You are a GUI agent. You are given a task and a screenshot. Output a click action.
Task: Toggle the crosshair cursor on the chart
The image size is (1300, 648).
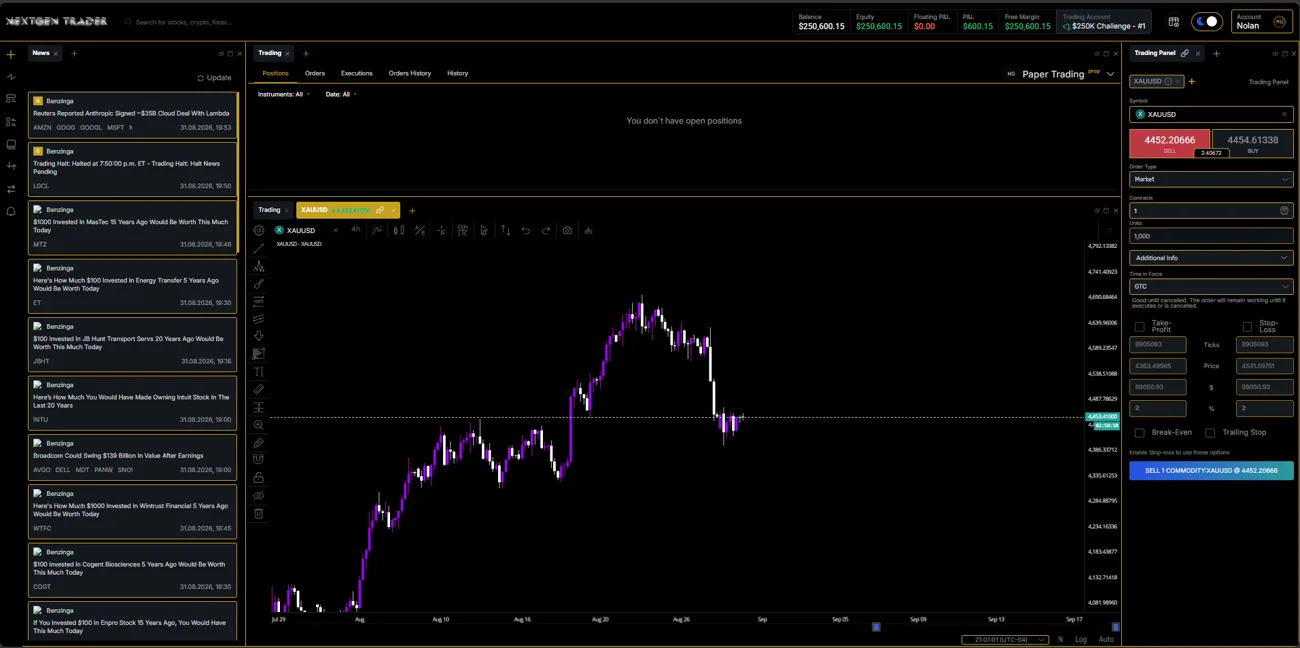(x=441, y=230)
